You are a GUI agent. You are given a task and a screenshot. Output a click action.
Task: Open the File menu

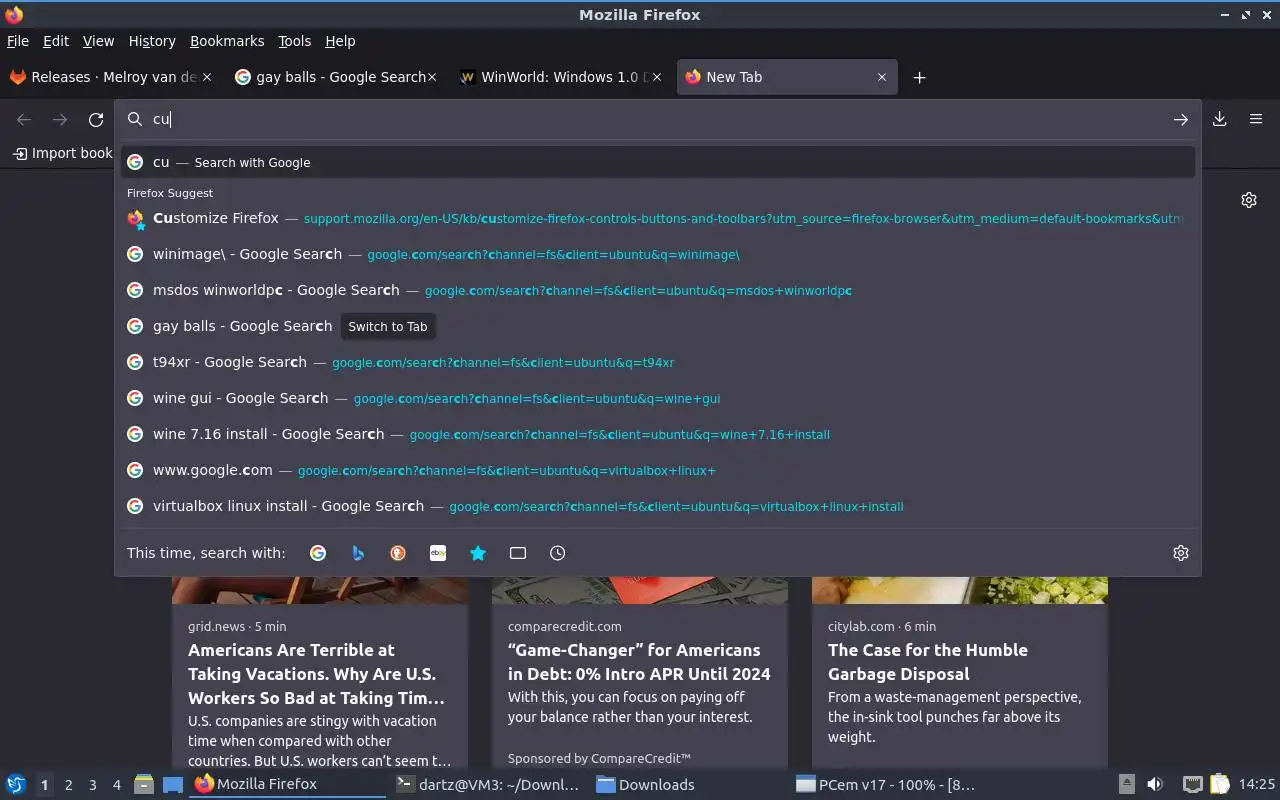click(18, 41)
